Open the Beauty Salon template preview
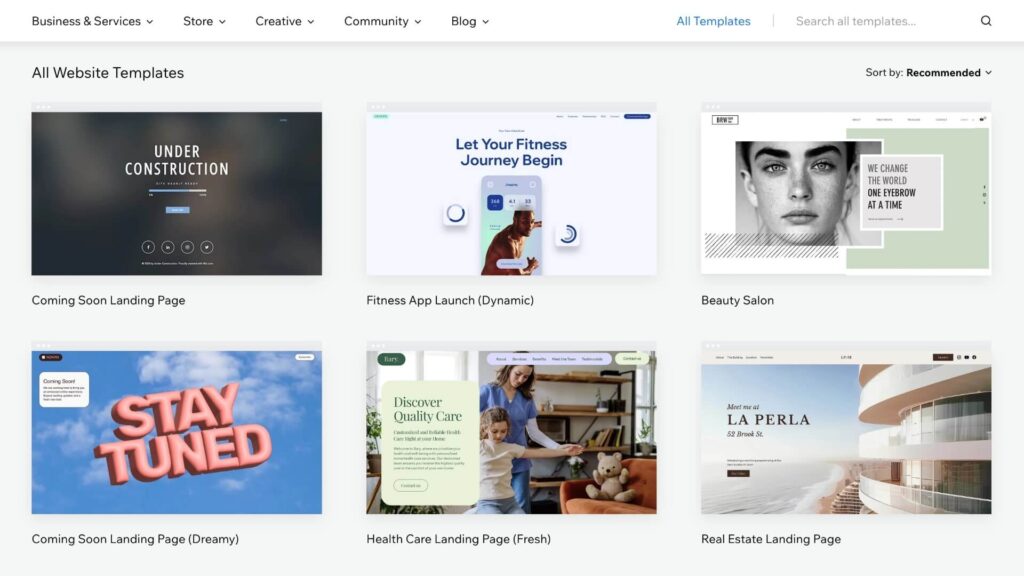The image size is (1024, 576). click(845, 190)
